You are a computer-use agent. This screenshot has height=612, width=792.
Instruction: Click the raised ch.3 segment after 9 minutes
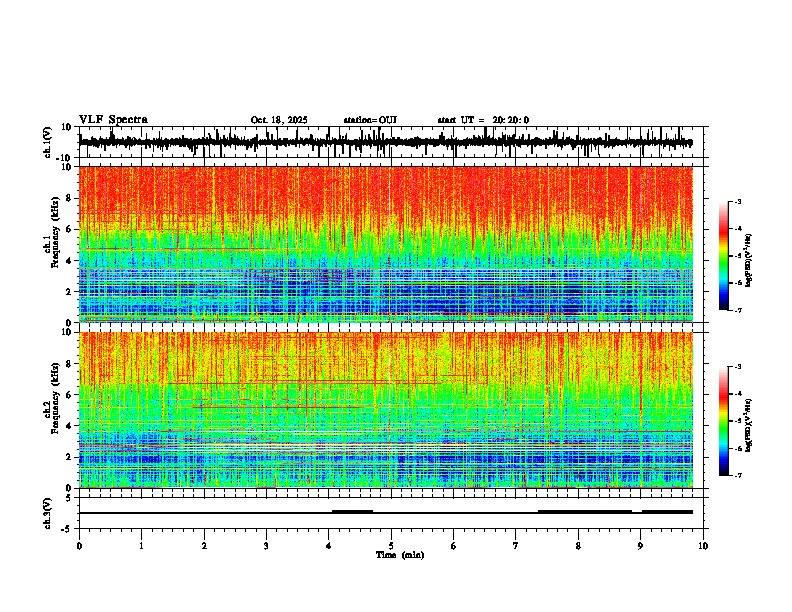point(667,512)
